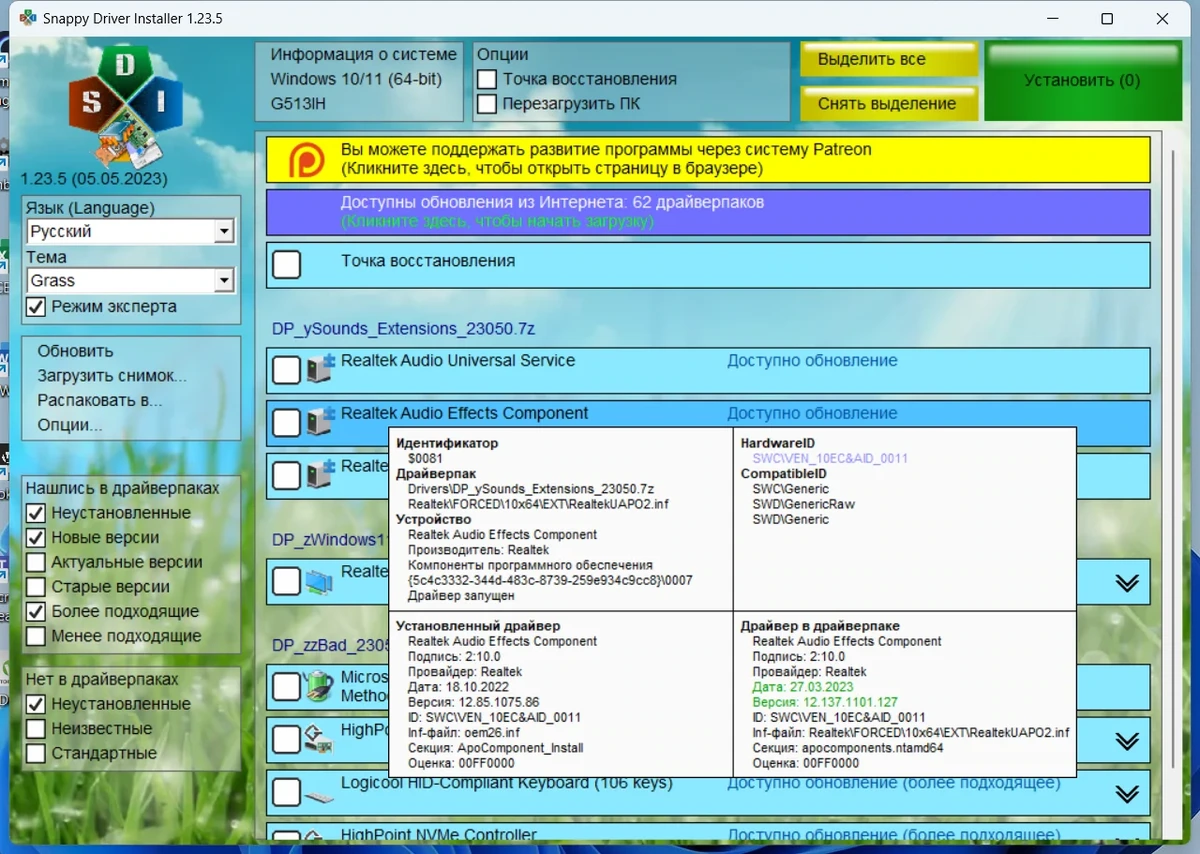Enable Стандартные filter checkbox
The height and width of the screenshot is (854, 1200).
(36, 753)
